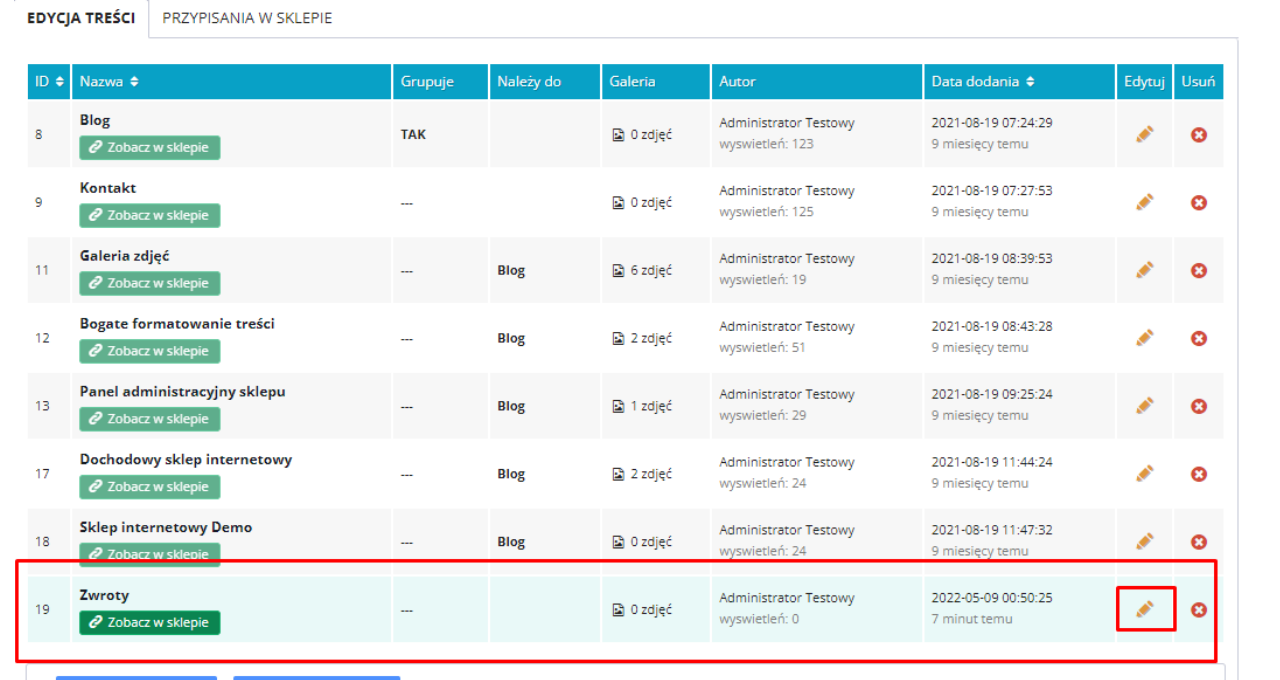Screen dimensions: 1280x680
Task: Delete the Zwroty entry with red X
Action: pyautogui.click(x=1199, y=609)
